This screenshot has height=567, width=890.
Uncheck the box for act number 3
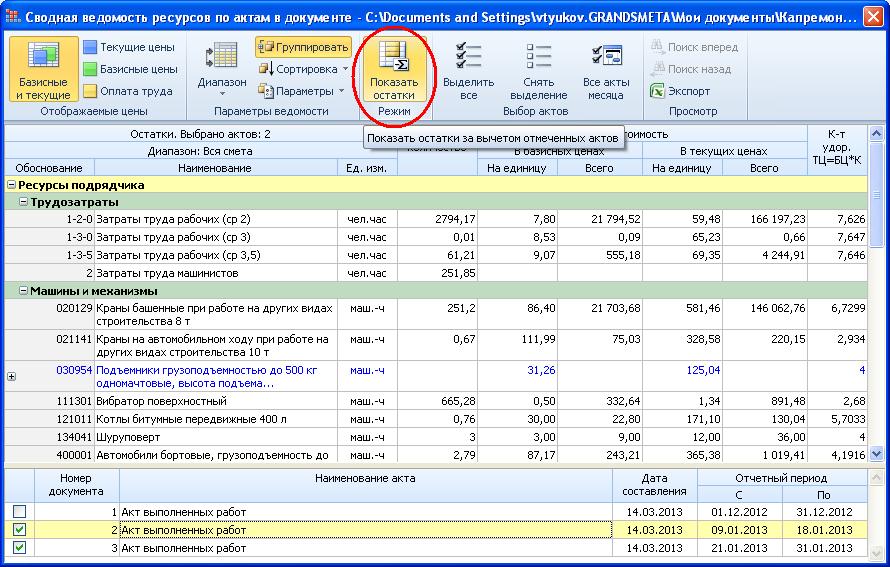[x=20, y=548]
